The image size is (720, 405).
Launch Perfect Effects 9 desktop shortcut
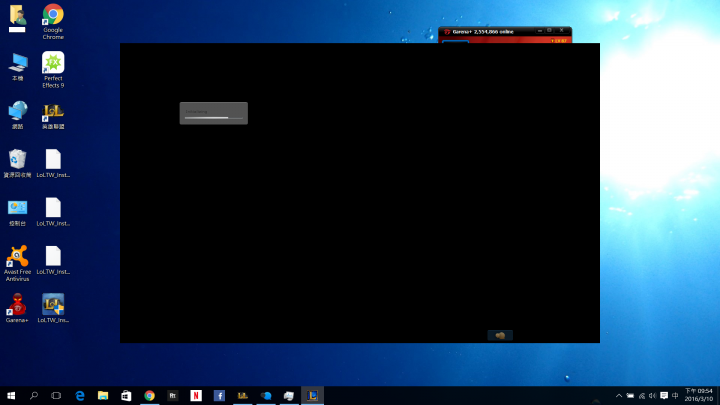pyautogui.click(x=53, y=69)
